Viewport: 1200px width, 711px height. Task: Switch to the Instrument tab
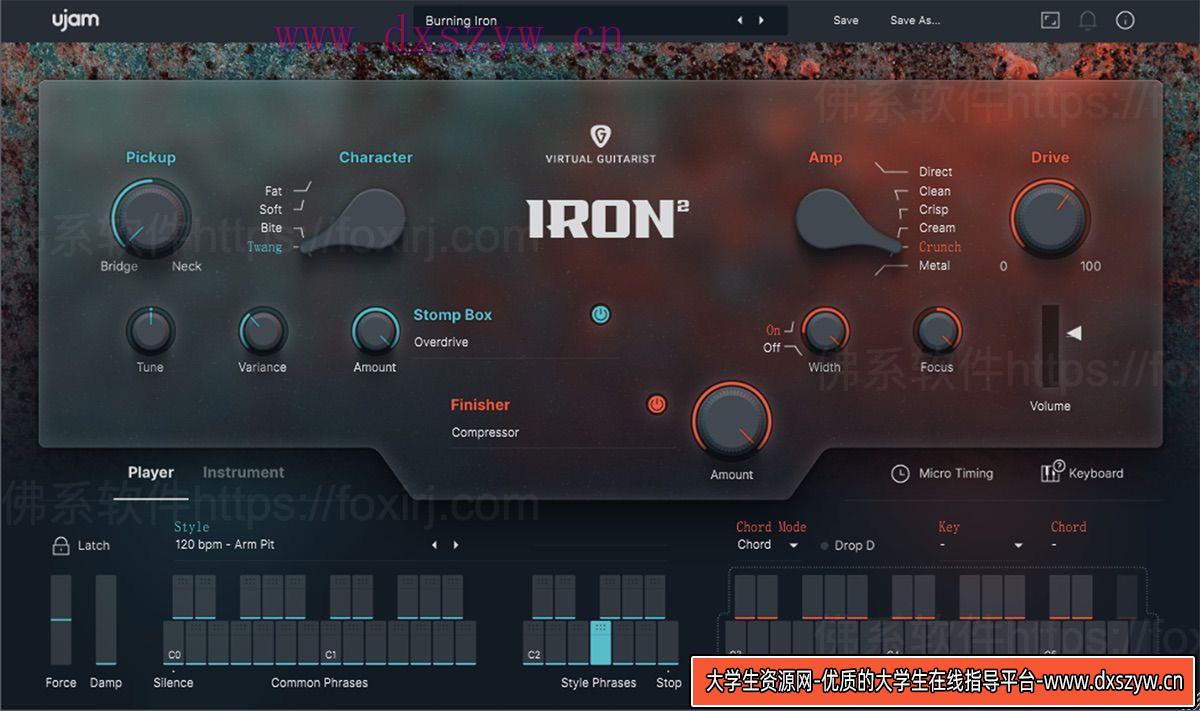pos(243,472)
